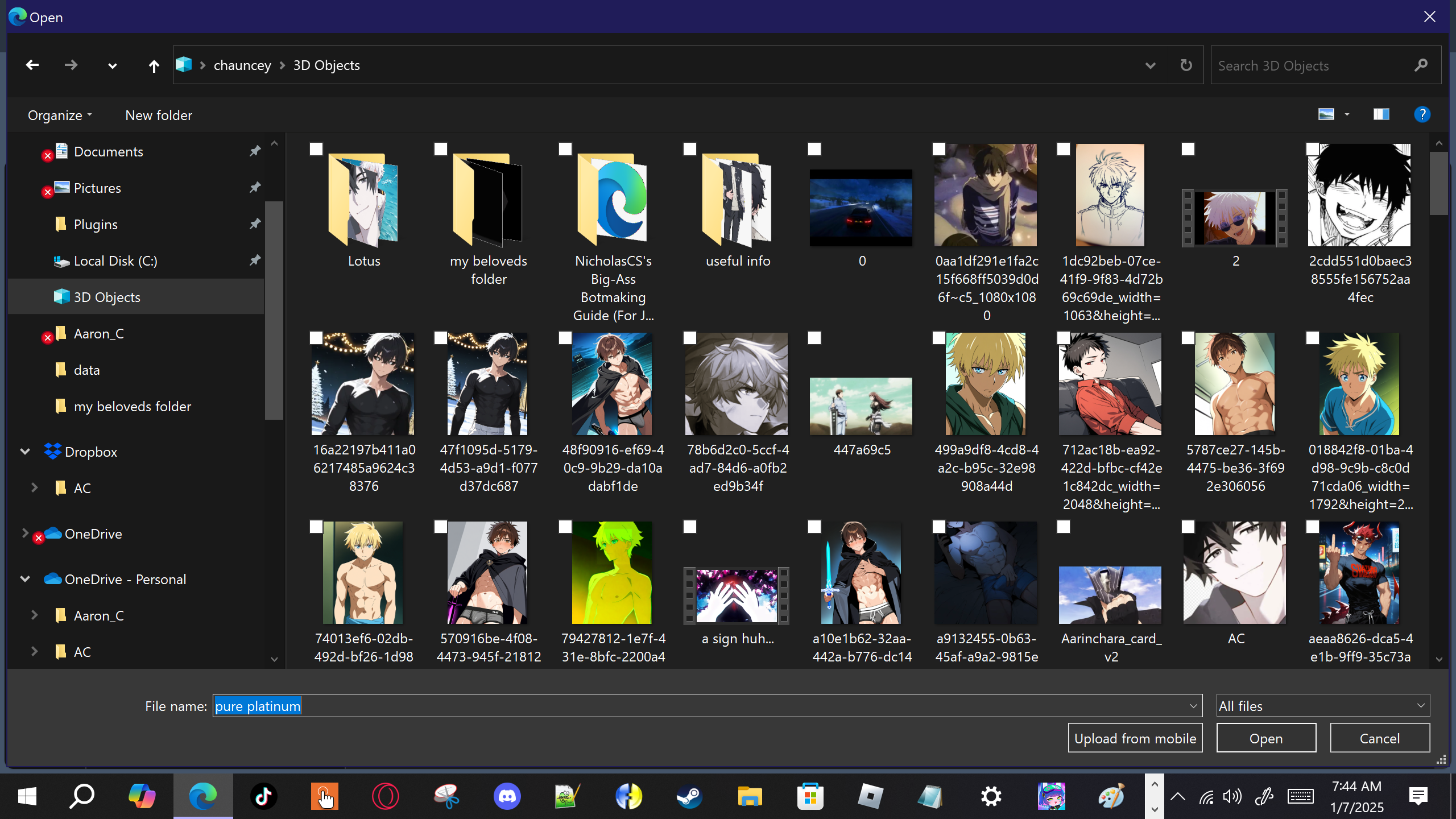Screen dimensions: 1456x819
Task: Click the back navigation arrow
Action: (x=32, y=65)
